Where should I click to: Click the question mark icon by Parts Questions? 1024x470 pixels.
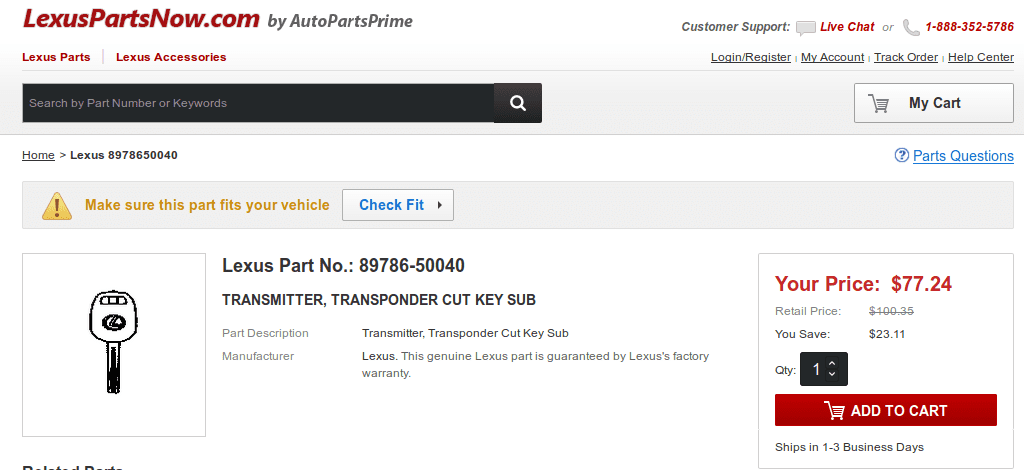pos(901,155)
